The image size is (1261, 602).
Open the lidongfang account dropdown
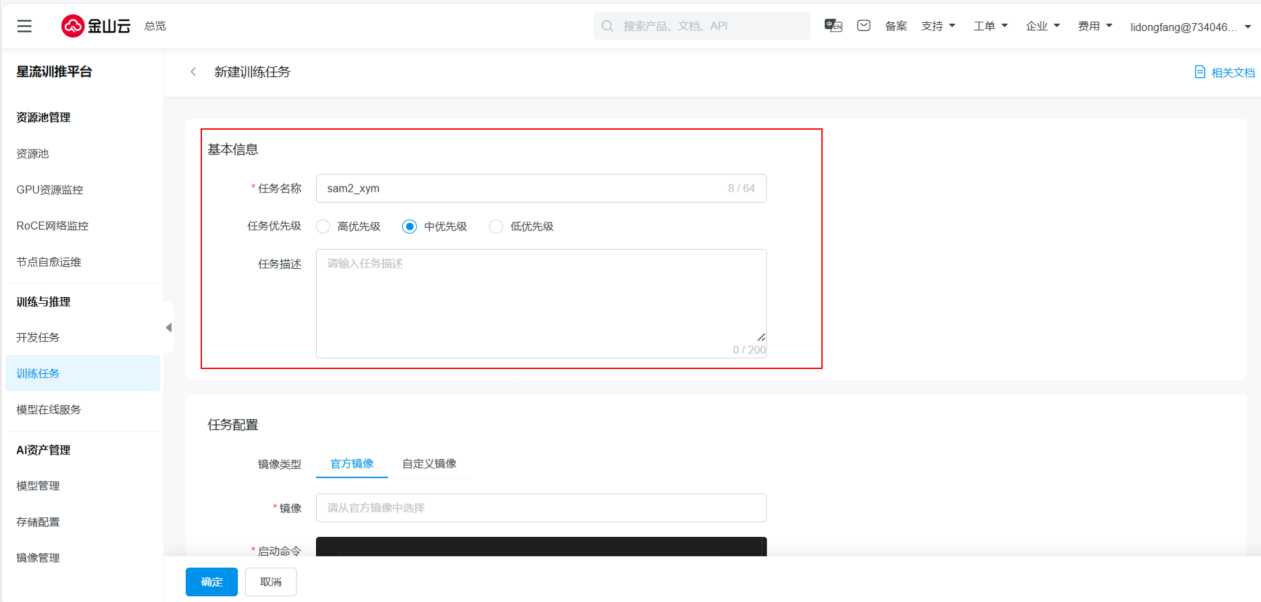[1190, 27]
